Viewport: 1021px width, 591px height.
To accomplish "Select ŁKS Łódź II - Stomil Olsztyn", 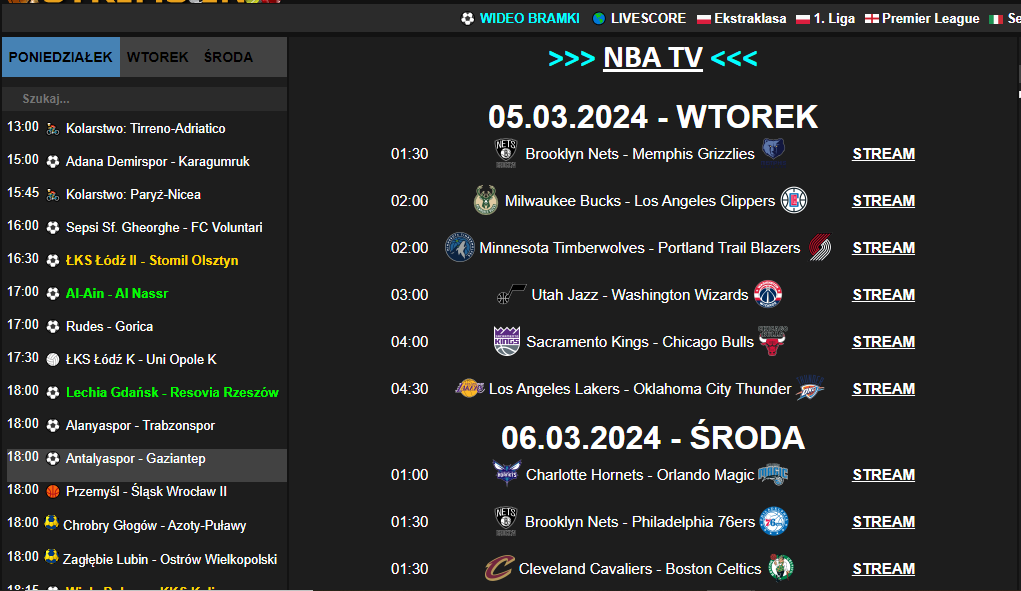I will (x=152, y=260).
